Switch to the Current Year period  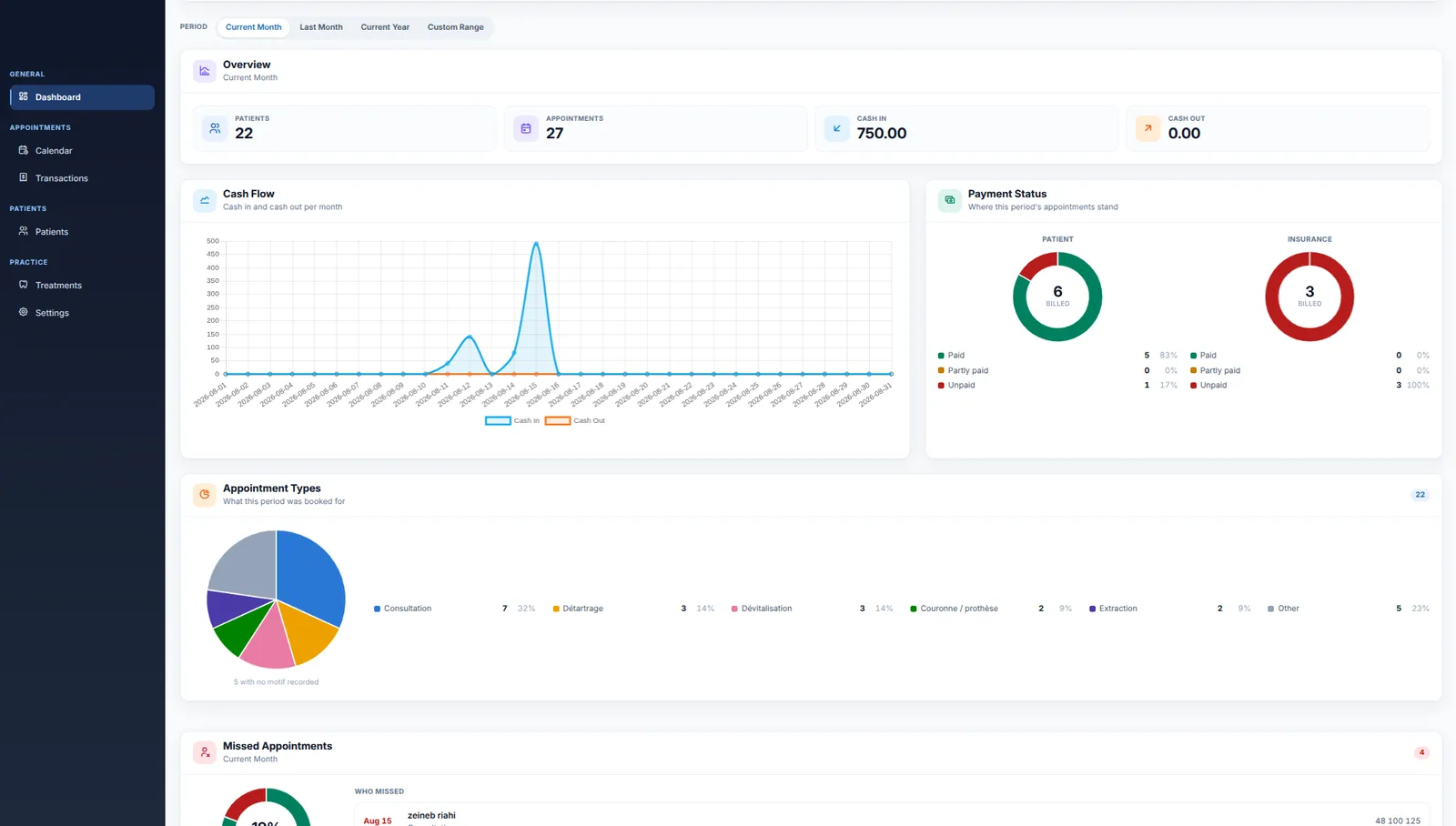pos(385,27)
